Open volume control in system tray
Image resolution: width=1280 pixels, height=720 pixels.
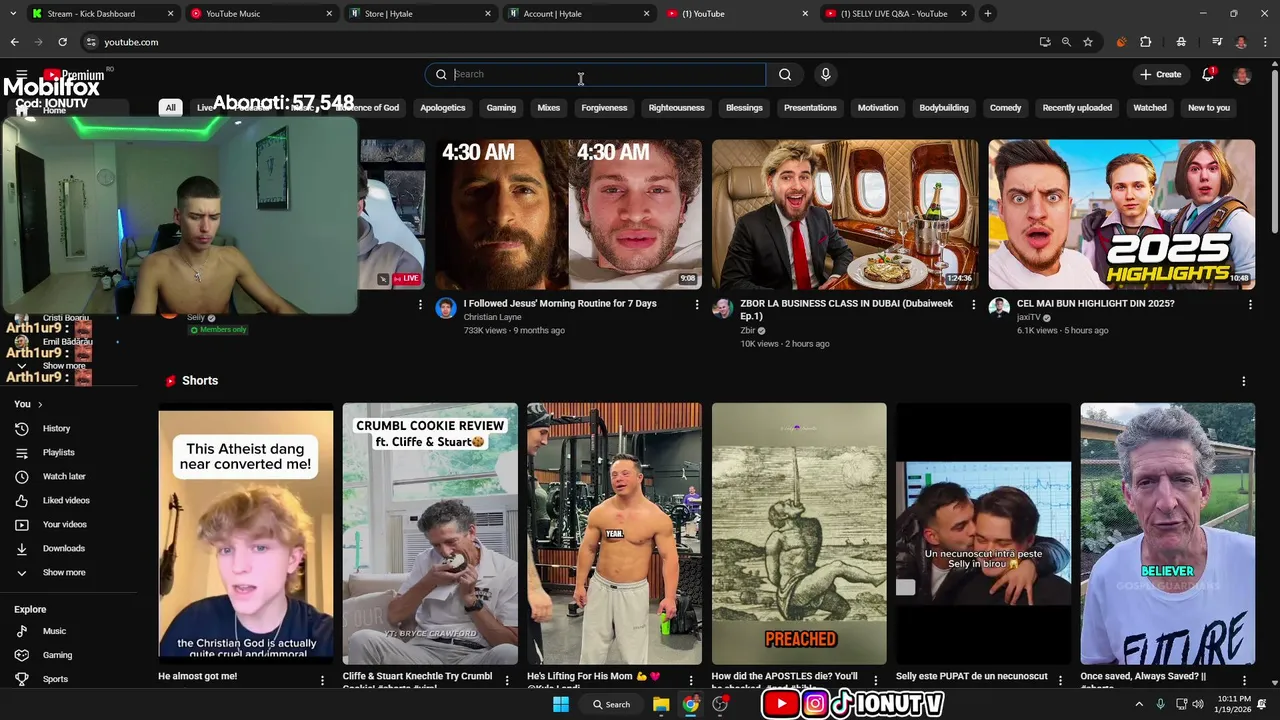pyautogui.click(x=1198, y=704)
